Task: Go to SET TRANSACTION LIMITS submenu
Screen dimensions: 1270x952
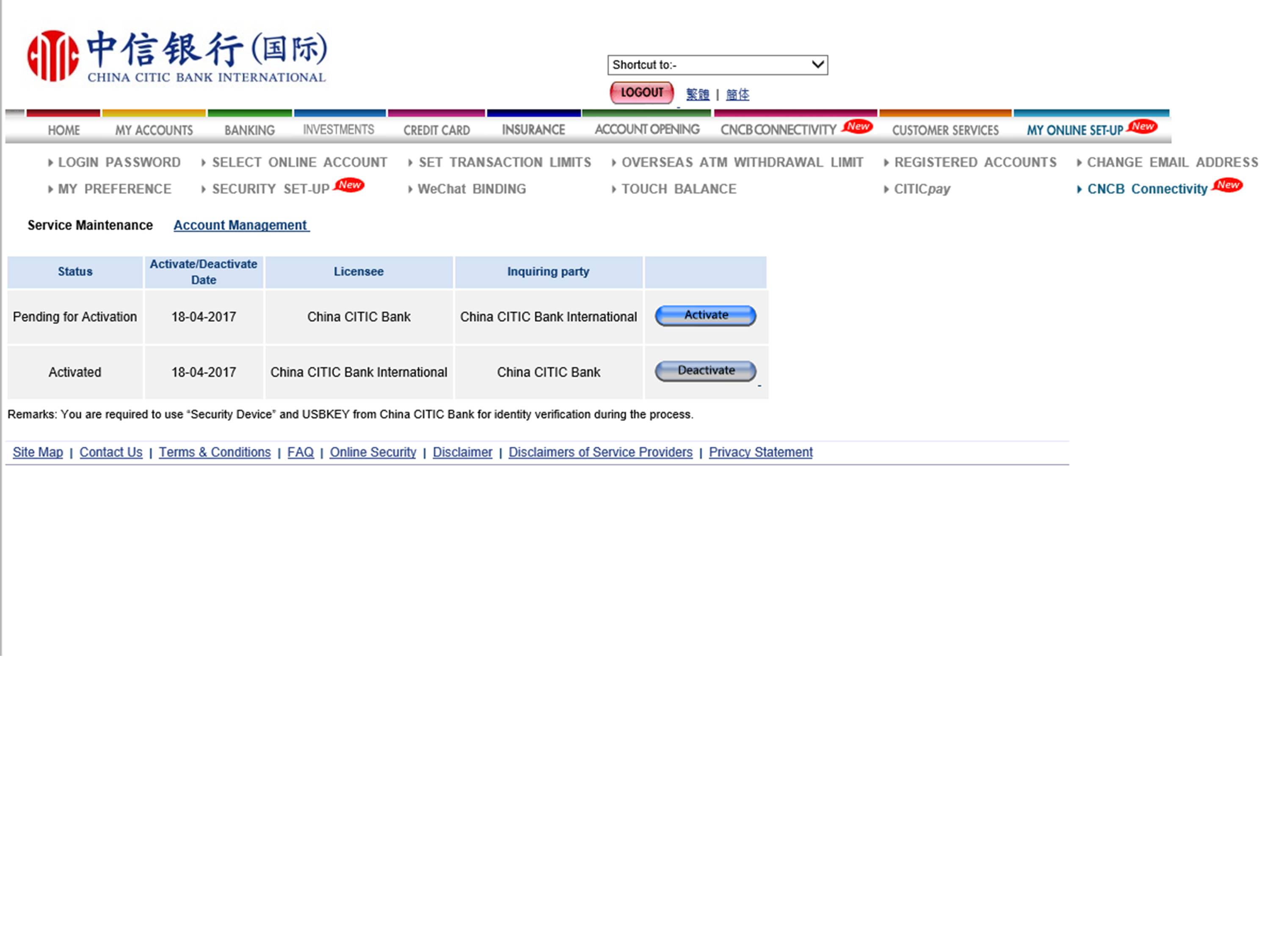Action: pos(505,162)
